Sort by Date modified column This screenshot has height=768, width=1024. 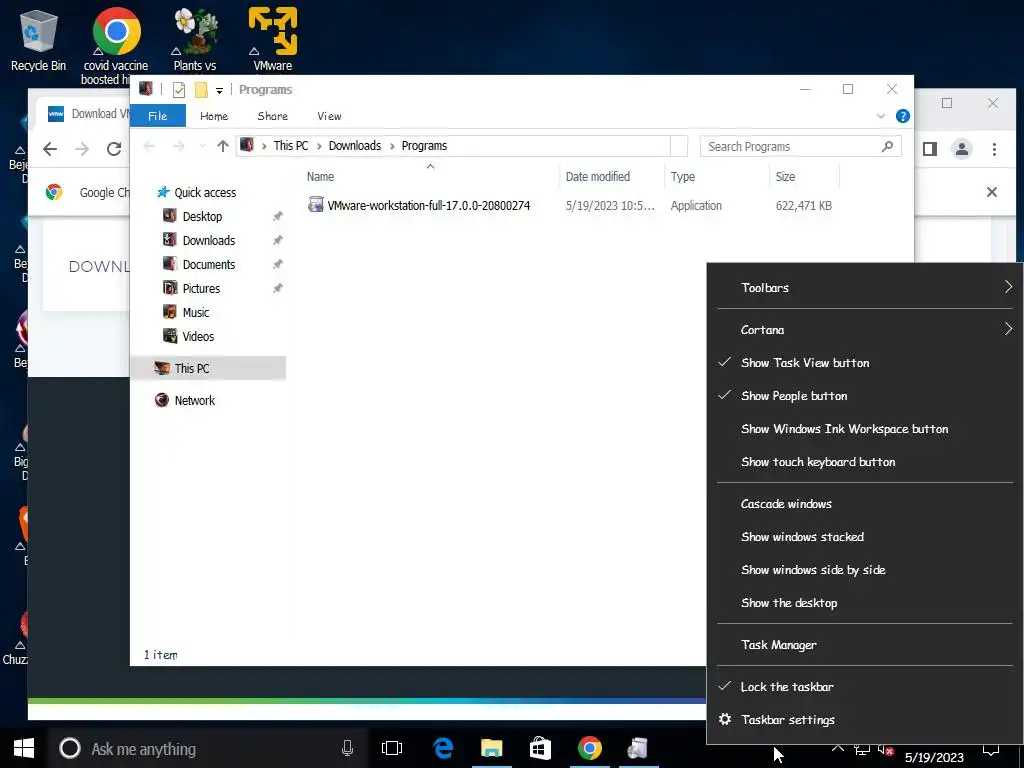pyautogui.click(x=598, y=176)
